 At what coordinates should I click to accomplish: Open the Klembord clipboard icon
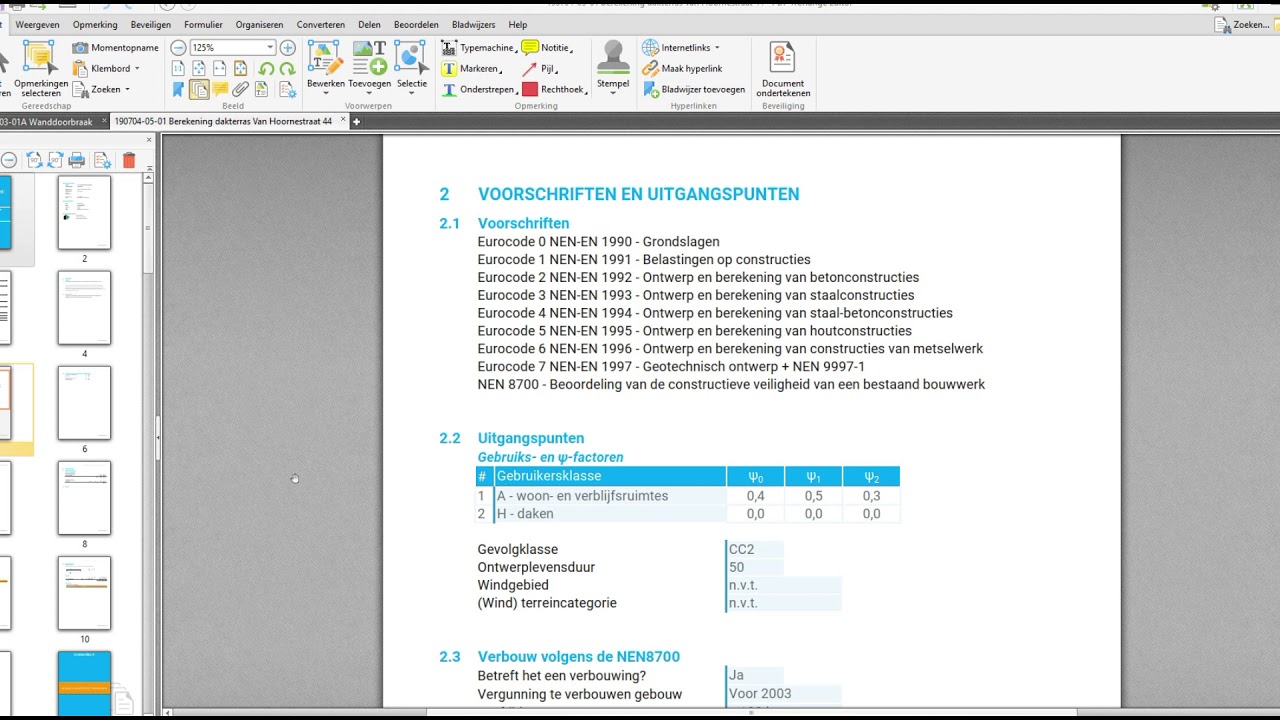(x=80, y=68)
